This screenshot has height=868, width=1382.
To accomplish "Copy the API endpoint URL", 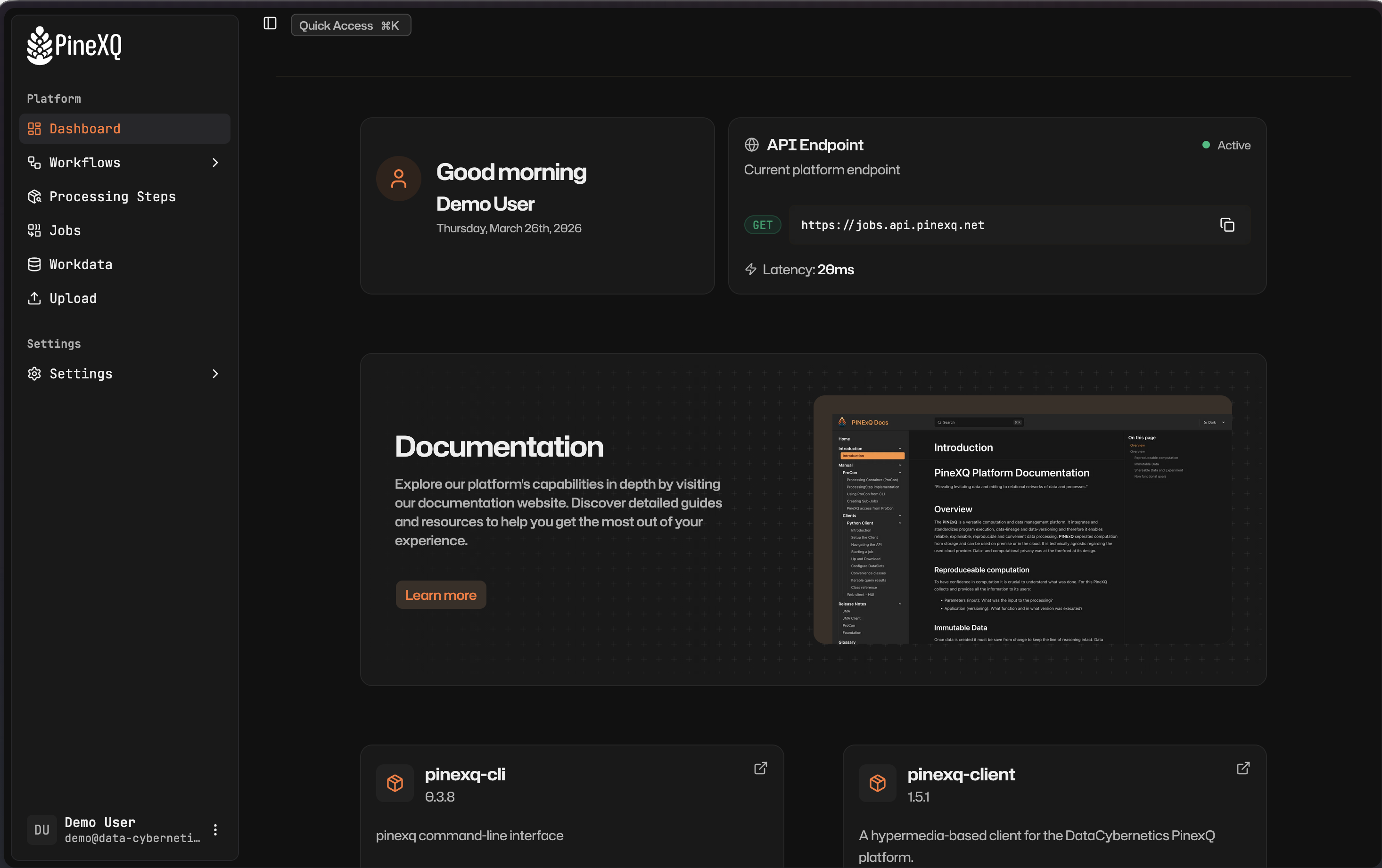I will (1227, 225).
